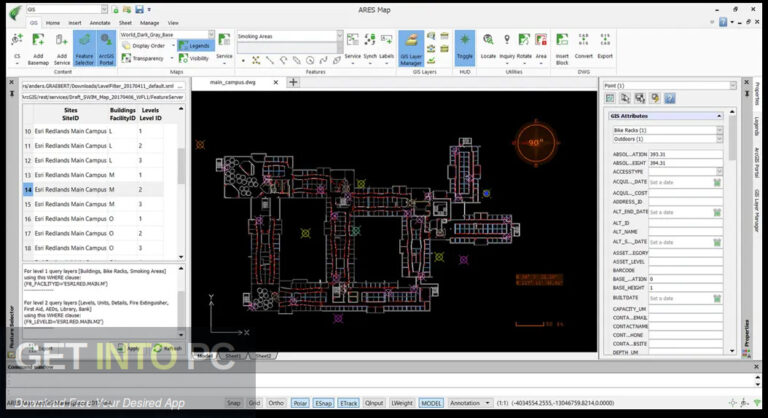This screenshot has width=768, height=418.
Task: Open the Display Order menu
Action: point(148,46)
